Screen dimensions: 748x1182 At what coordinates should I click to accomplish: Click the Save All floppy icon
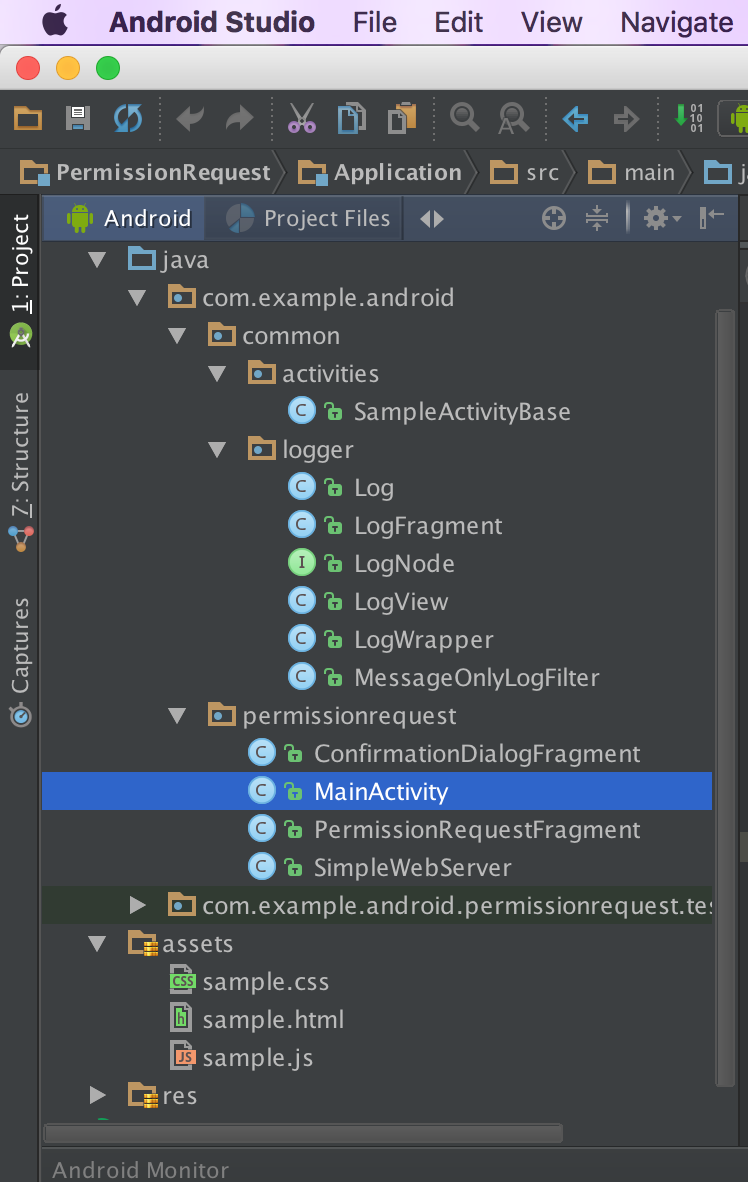pos(78,118)
